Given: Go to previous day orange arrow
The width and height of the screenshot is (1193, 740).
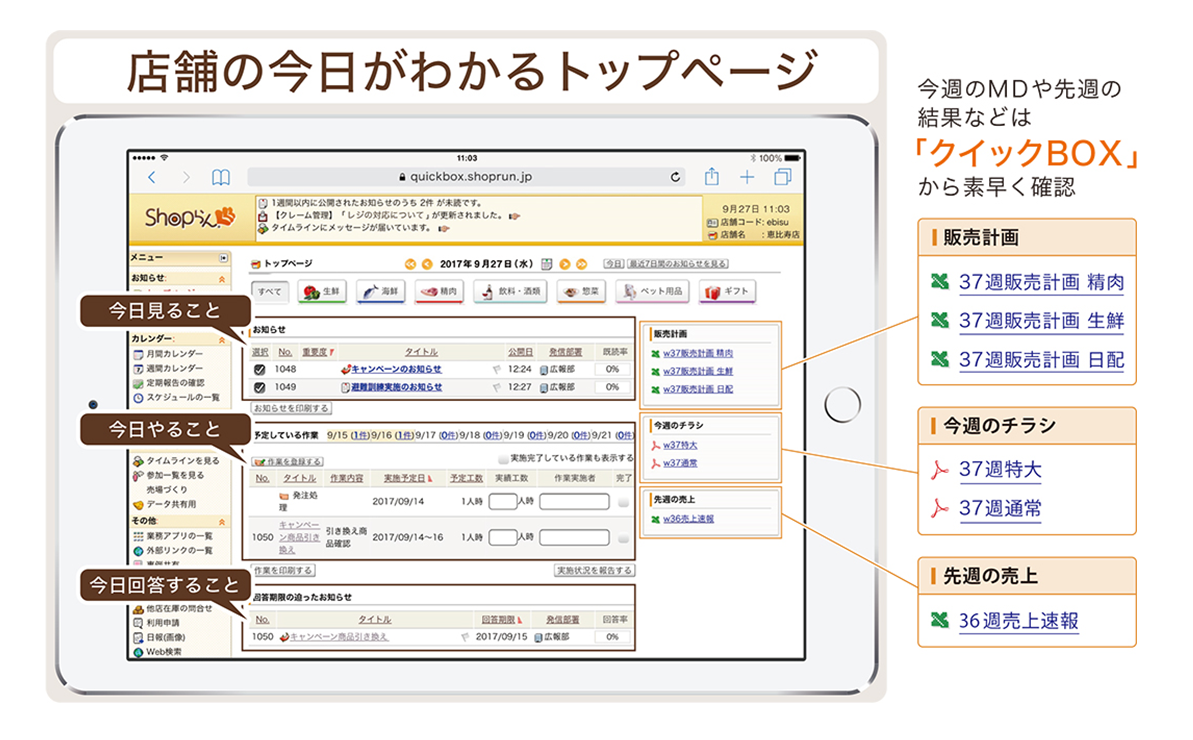Looking at the screenshot, I should [x=427, y=264].
